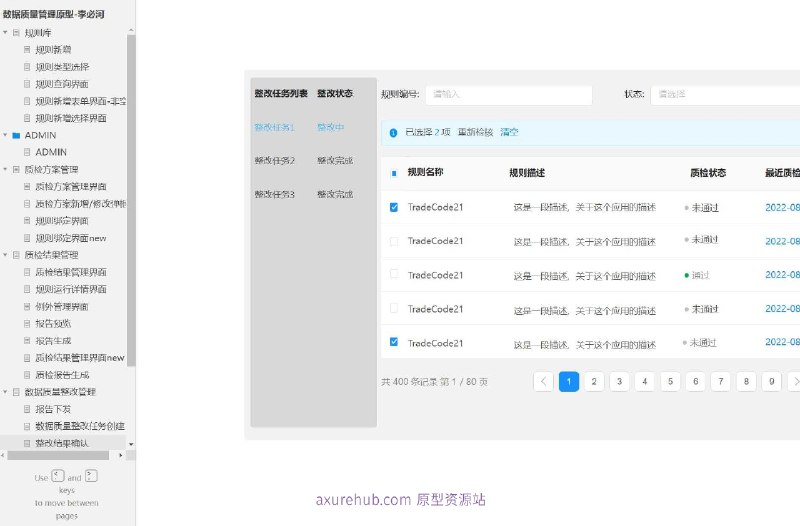This screenshot has height=526, width=800.
Task: Click the page icon beside 规则运行详情界面
Action: (x=27, y=289)
